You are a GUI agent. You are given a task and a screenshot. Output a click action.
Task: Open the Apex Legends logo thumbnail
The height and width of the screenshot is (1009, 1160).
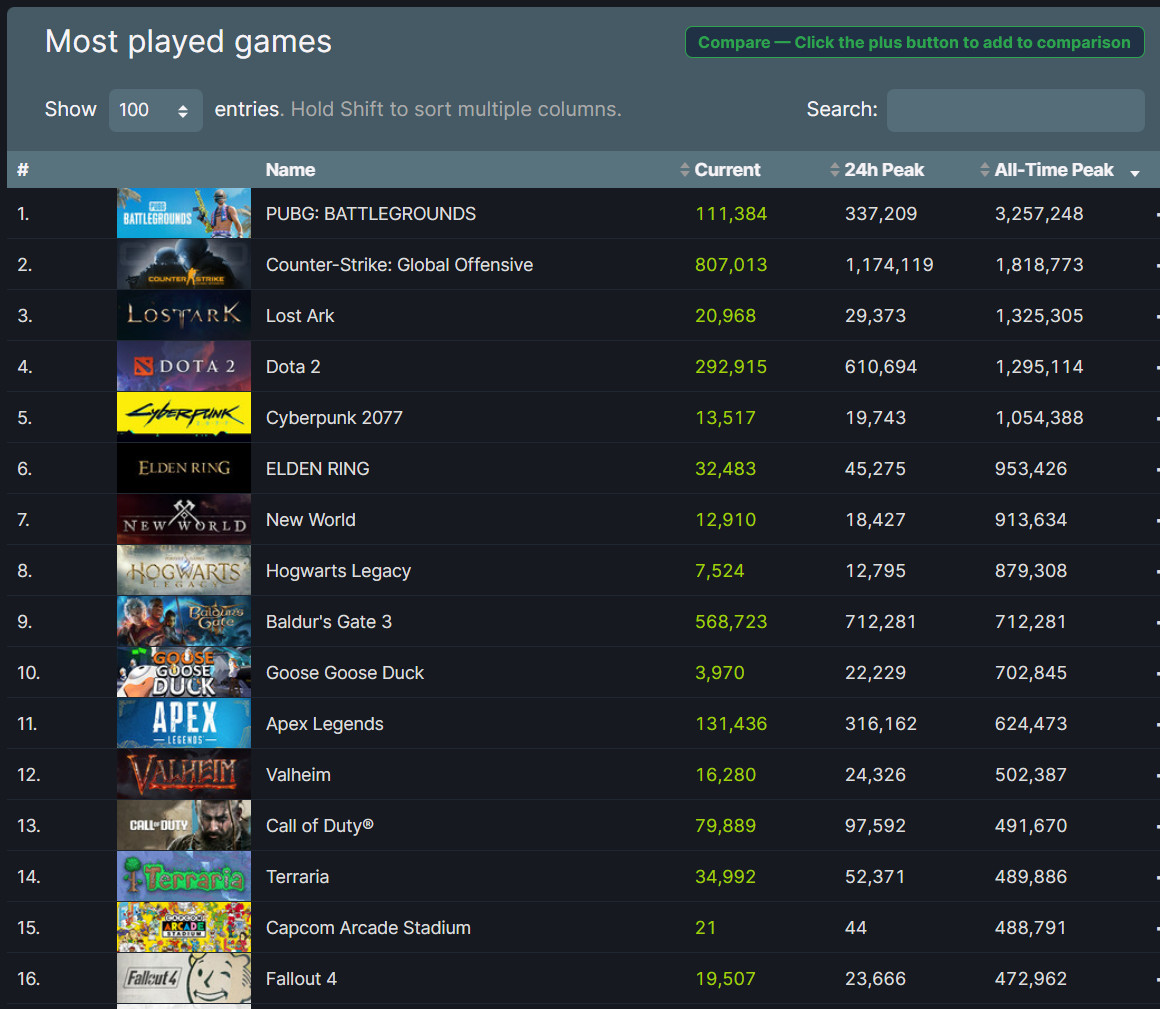click(183, 723)
